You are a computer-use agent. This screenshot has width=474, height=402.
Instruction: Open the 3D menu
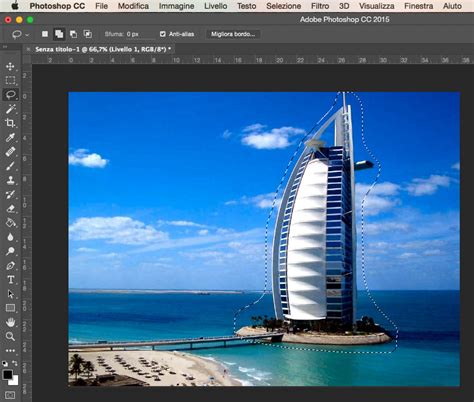[x=344, y=6]
